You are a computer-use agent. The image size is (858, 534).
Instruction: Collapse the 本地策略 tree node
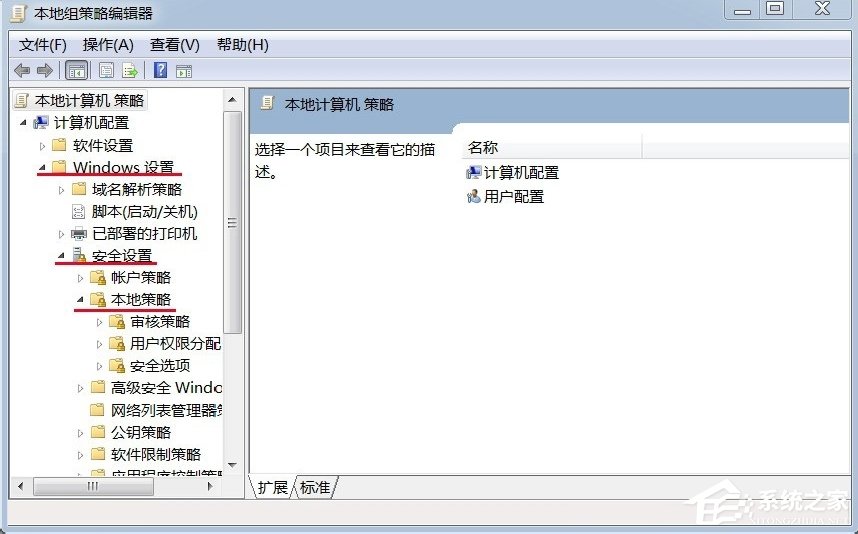pos(79,299)
